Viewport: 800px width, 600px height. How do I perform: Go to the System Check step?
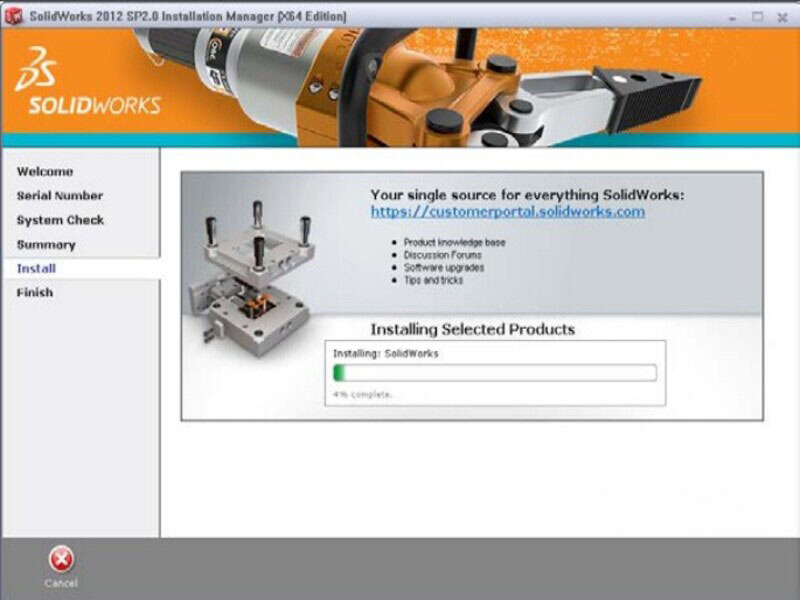click(x=60, y=220)
